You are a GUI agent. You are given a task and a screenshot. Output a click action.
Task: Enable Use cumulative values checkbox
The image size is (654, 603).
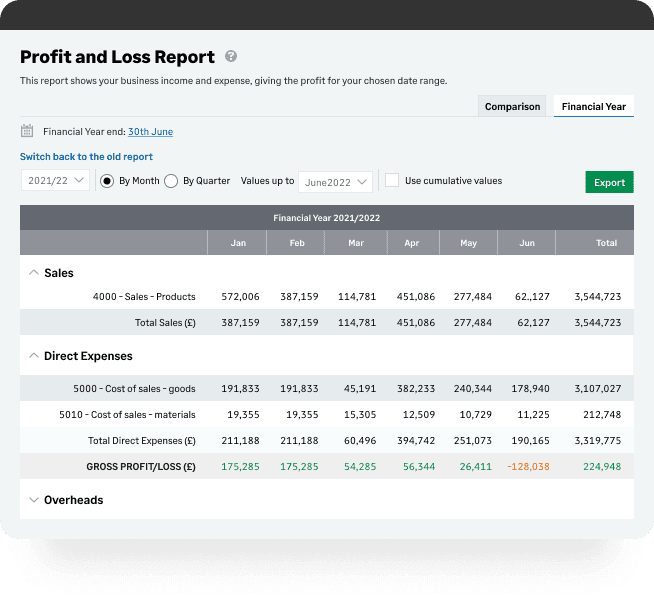(392, 181)
